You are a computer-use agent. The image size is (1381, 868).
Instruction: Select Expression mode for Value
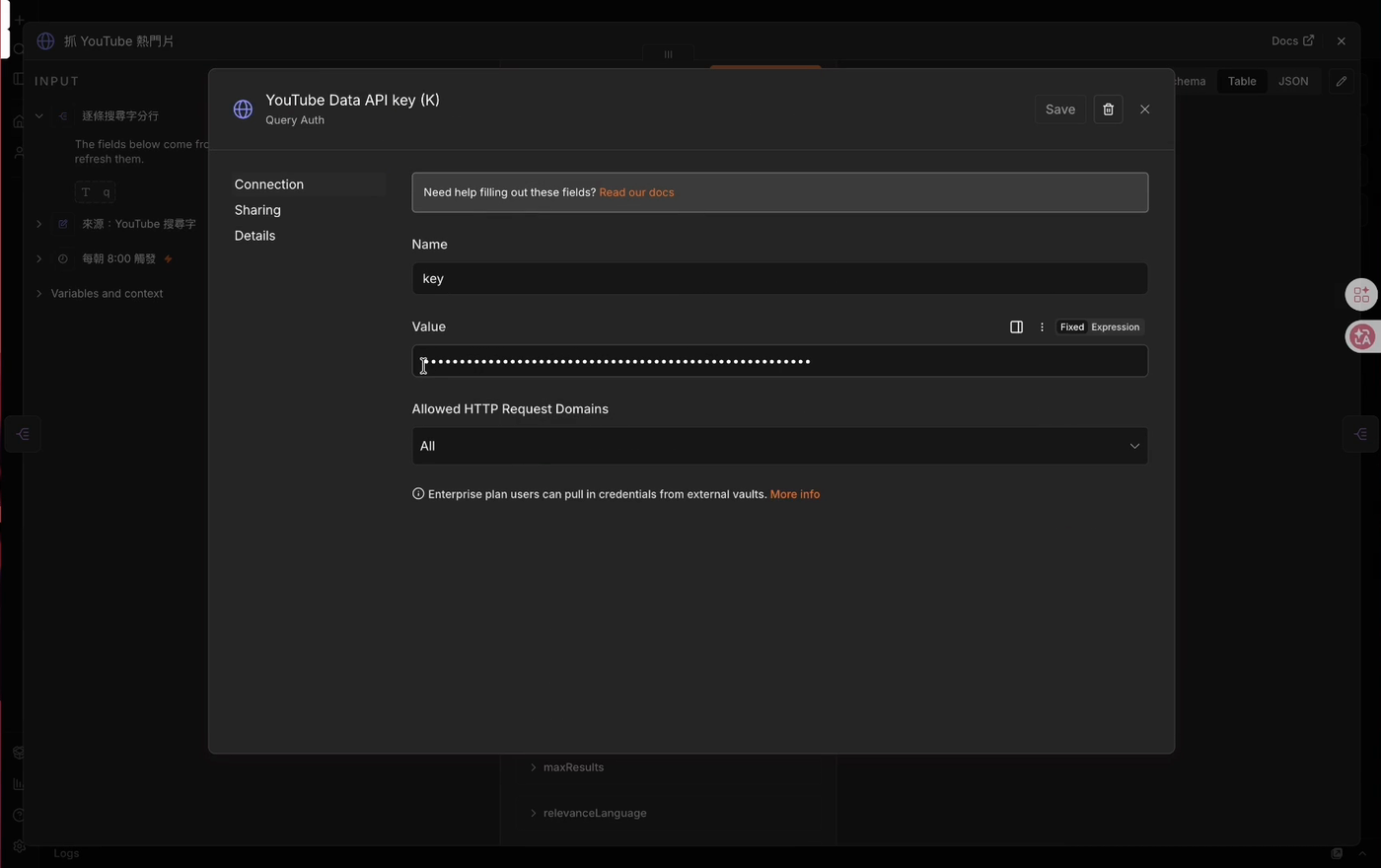pos(1115,326)
